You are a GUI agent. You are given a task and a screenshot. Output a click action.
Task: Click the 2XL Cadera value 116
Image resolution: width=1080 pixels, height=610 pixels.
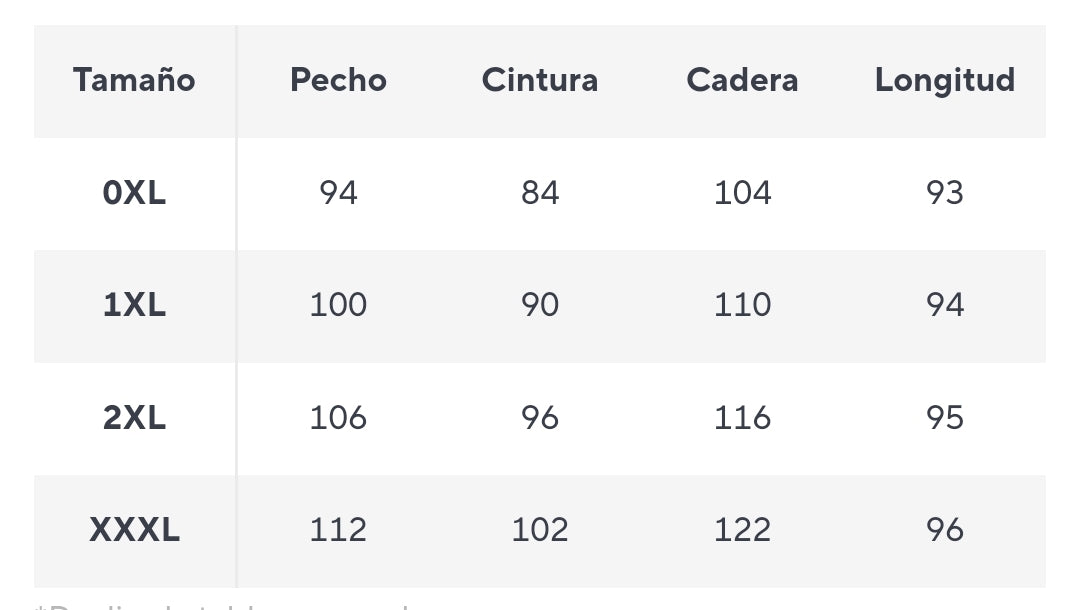tap(742, 417)
